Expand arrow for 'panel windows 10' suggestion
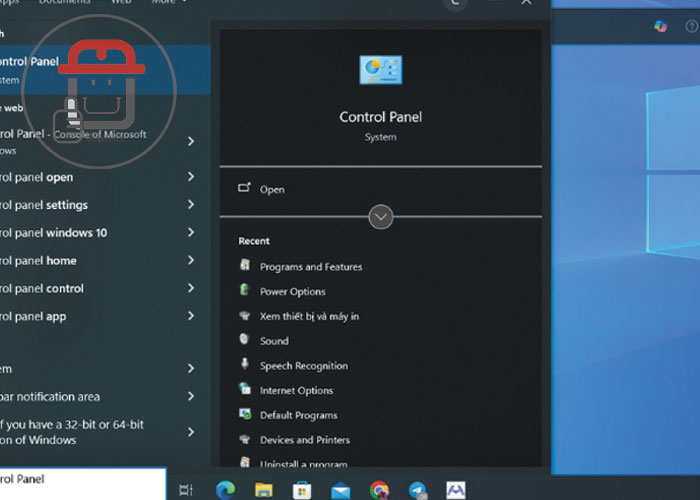 191,232
